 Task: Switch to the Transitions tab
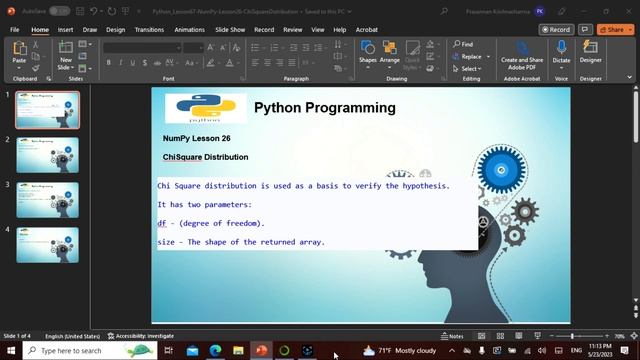(x=149, y=29)
